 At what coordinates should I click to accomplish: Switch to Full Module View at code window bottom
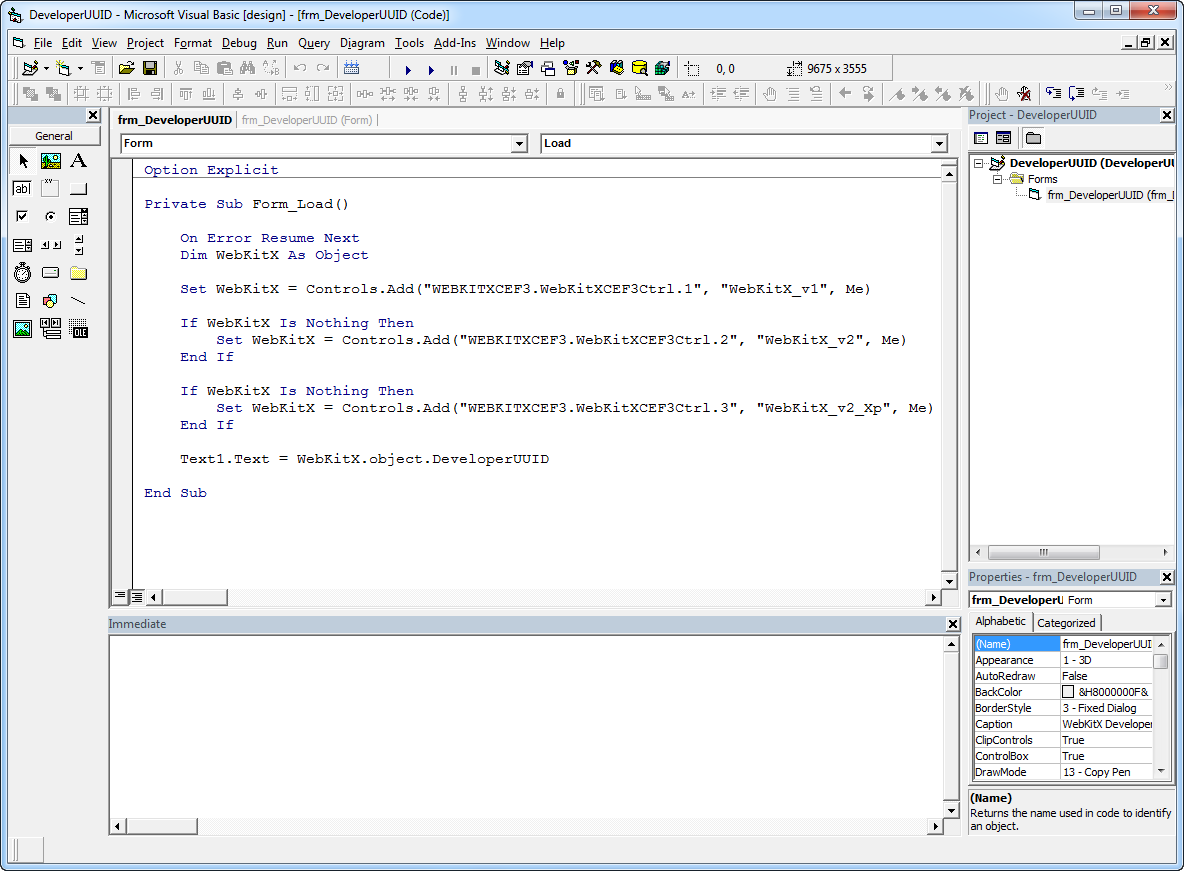tap(137, 597)
